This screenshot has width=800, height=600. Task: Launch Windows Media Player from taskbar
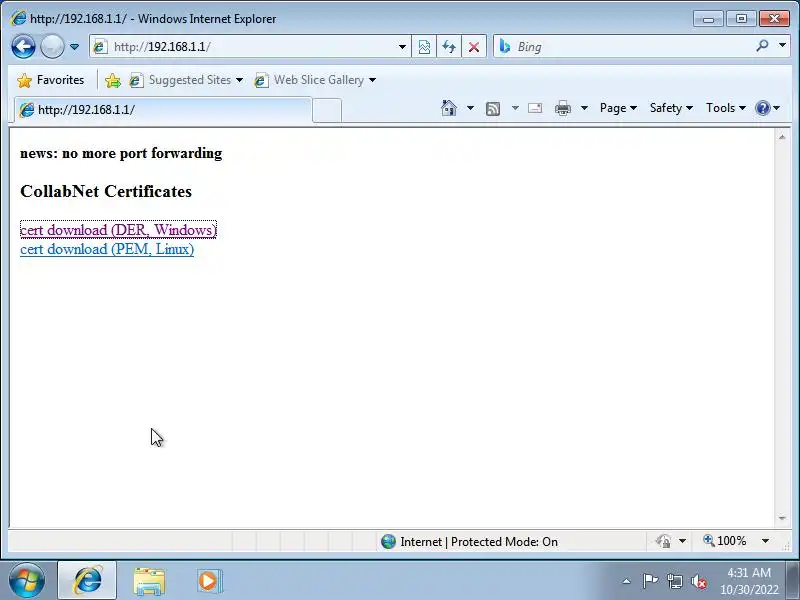click(x=209, y=581)
